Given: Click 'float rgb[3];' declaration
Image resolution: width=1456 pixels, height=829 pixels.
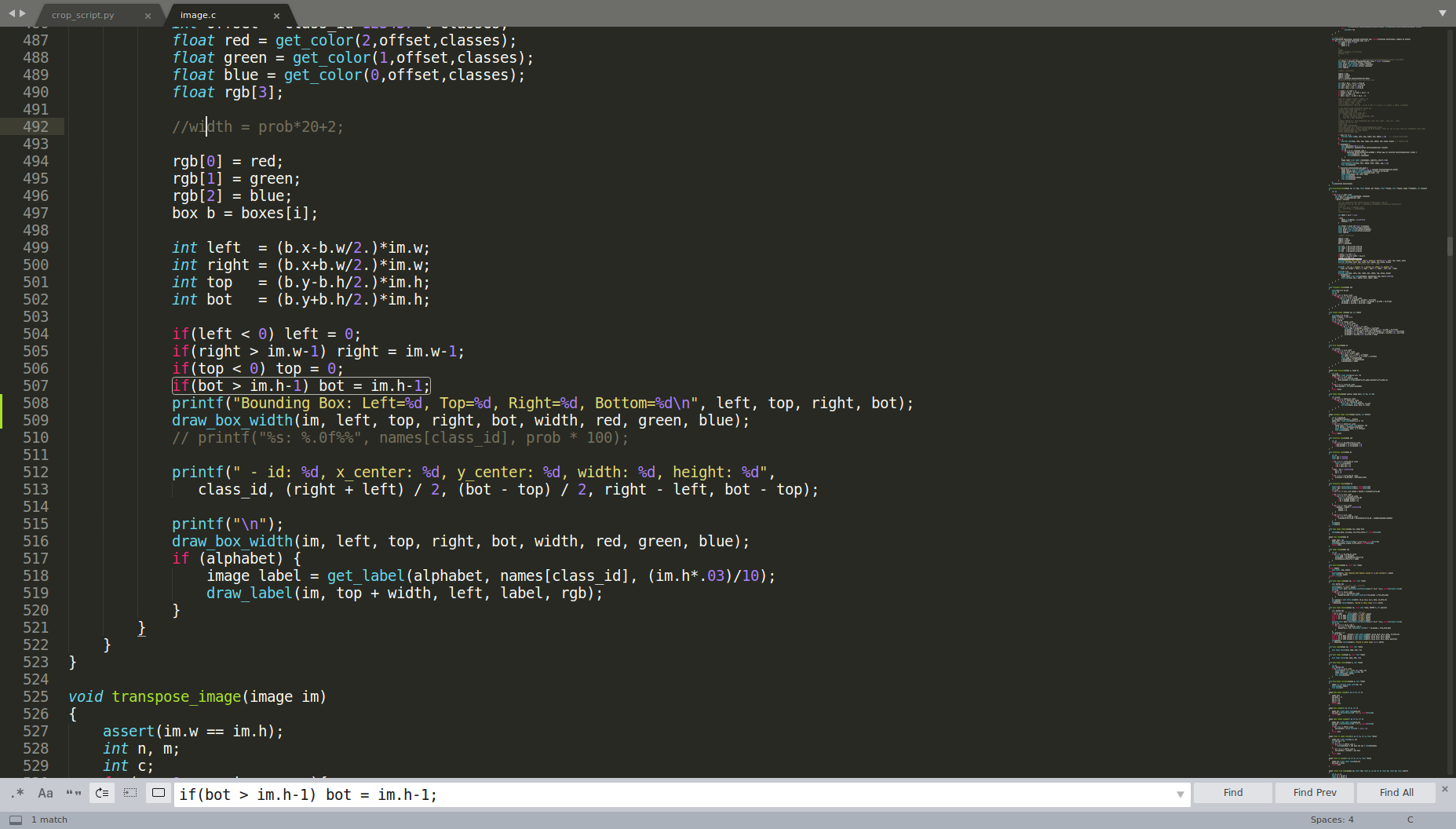Looking at the screenshot, I should 228,92.
